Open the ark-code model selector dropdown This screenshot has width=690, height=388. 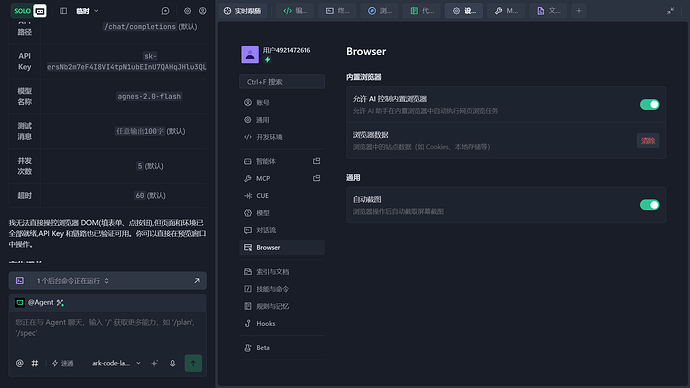point(116,363)
